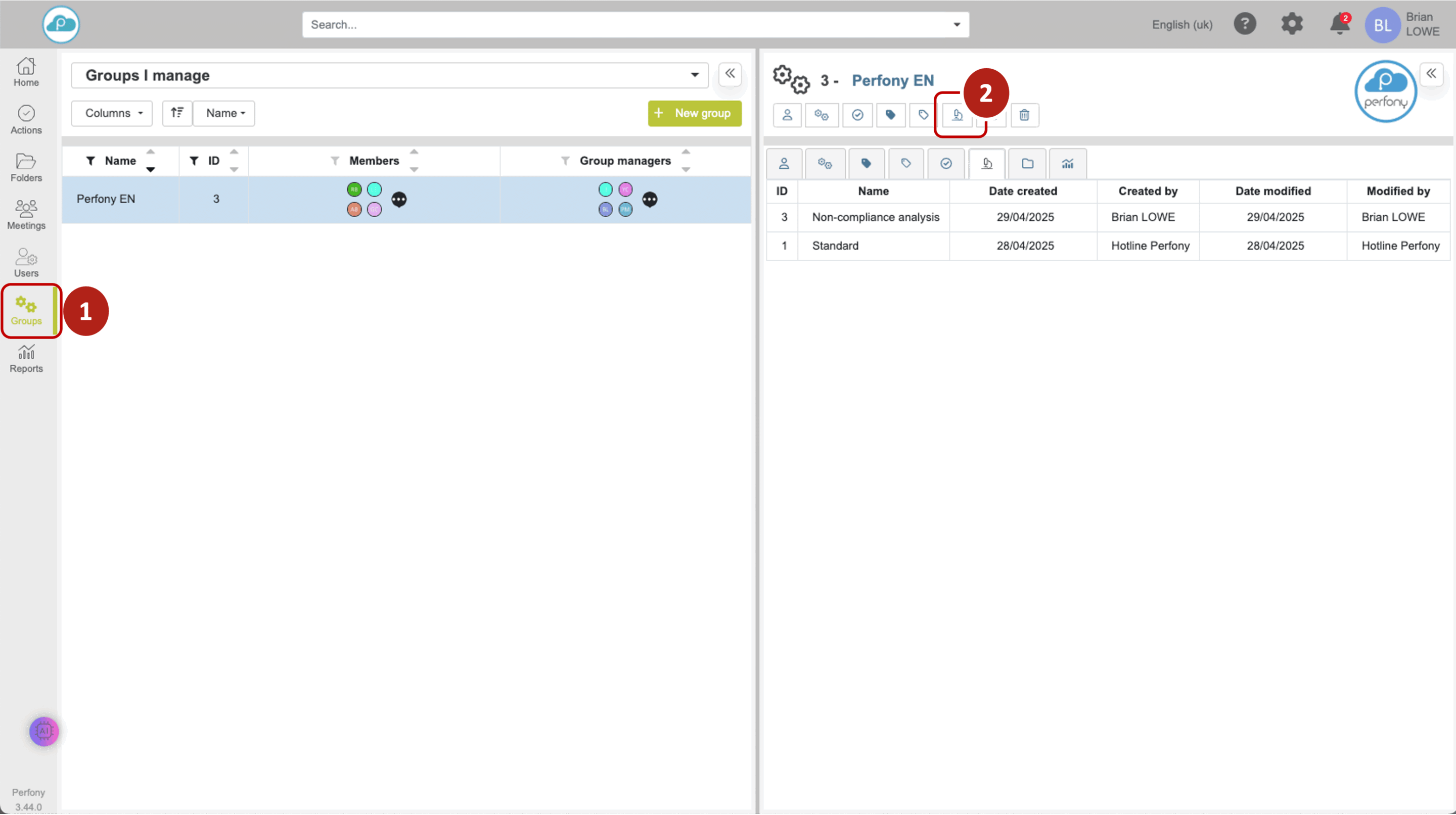This screenshot has height=815, width=1456.
Task: Switch to the folder tab in detail panel
Action: click(1027, 164)
